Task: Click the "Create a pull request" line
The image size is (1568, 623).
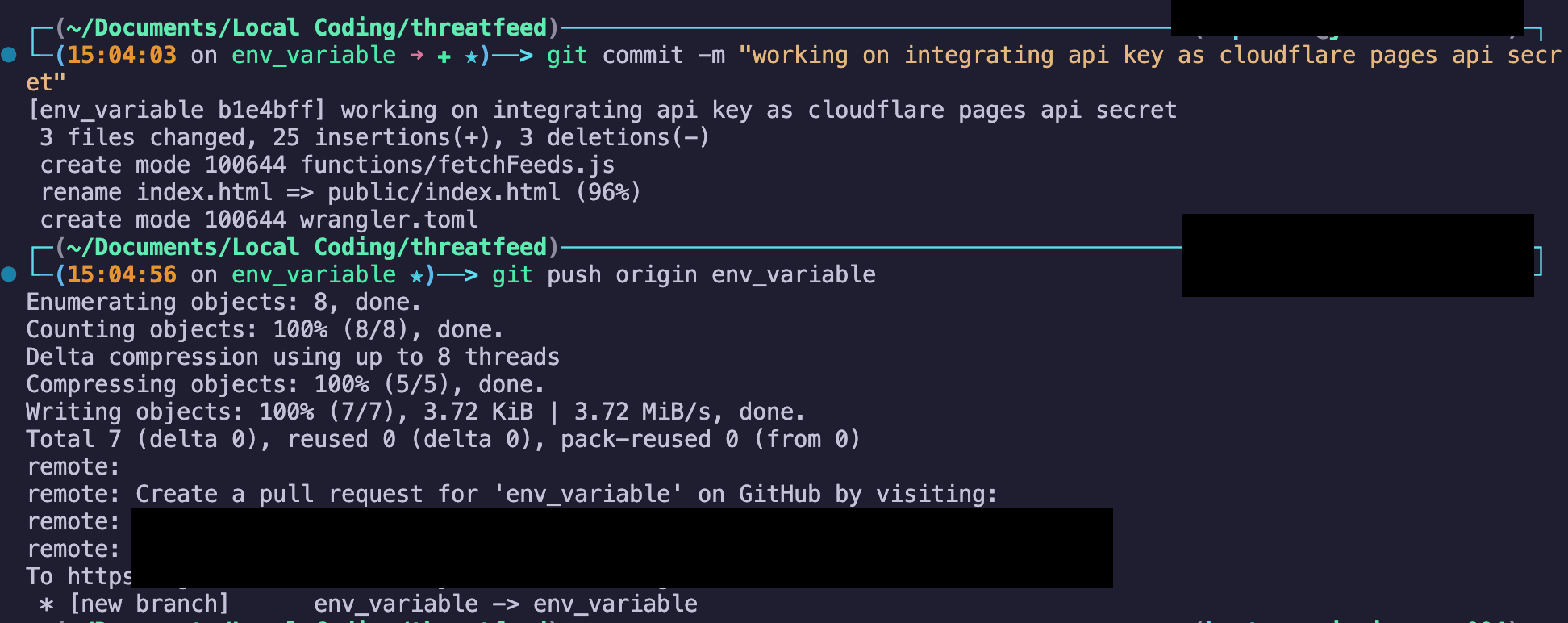Action: tap(566, 495)
